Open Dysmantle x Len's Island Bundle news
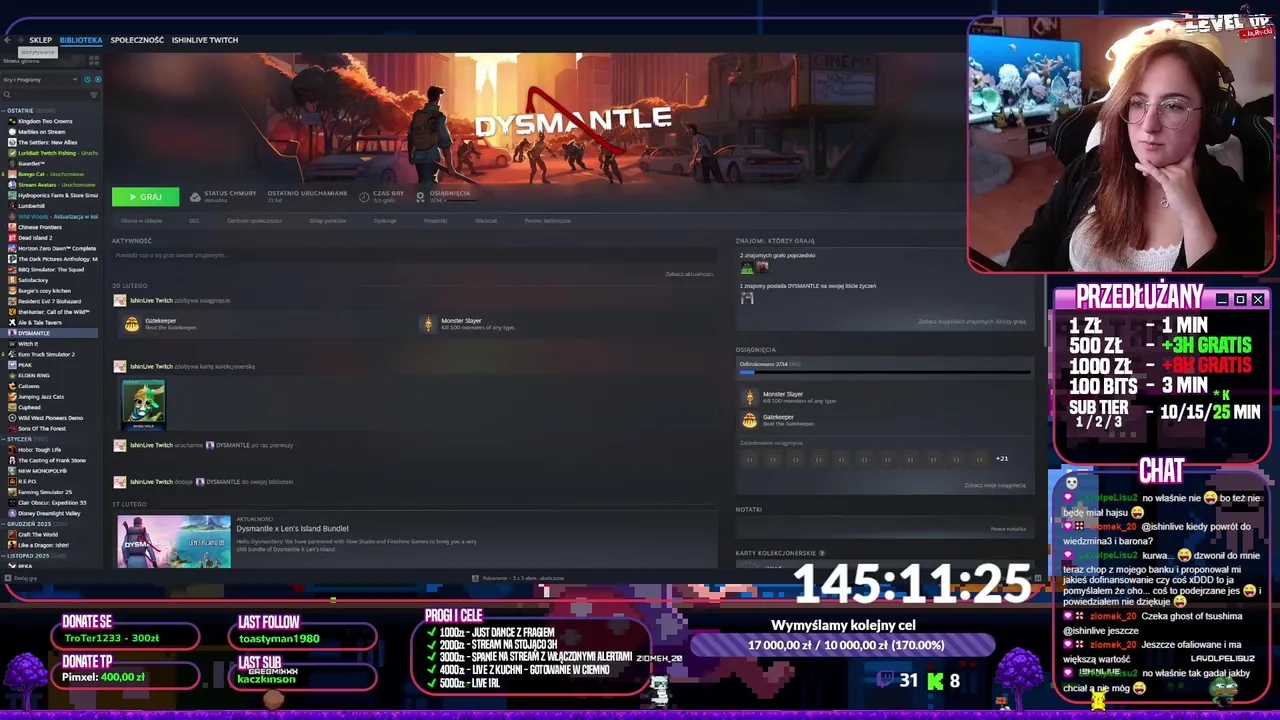 click(292, 528)
